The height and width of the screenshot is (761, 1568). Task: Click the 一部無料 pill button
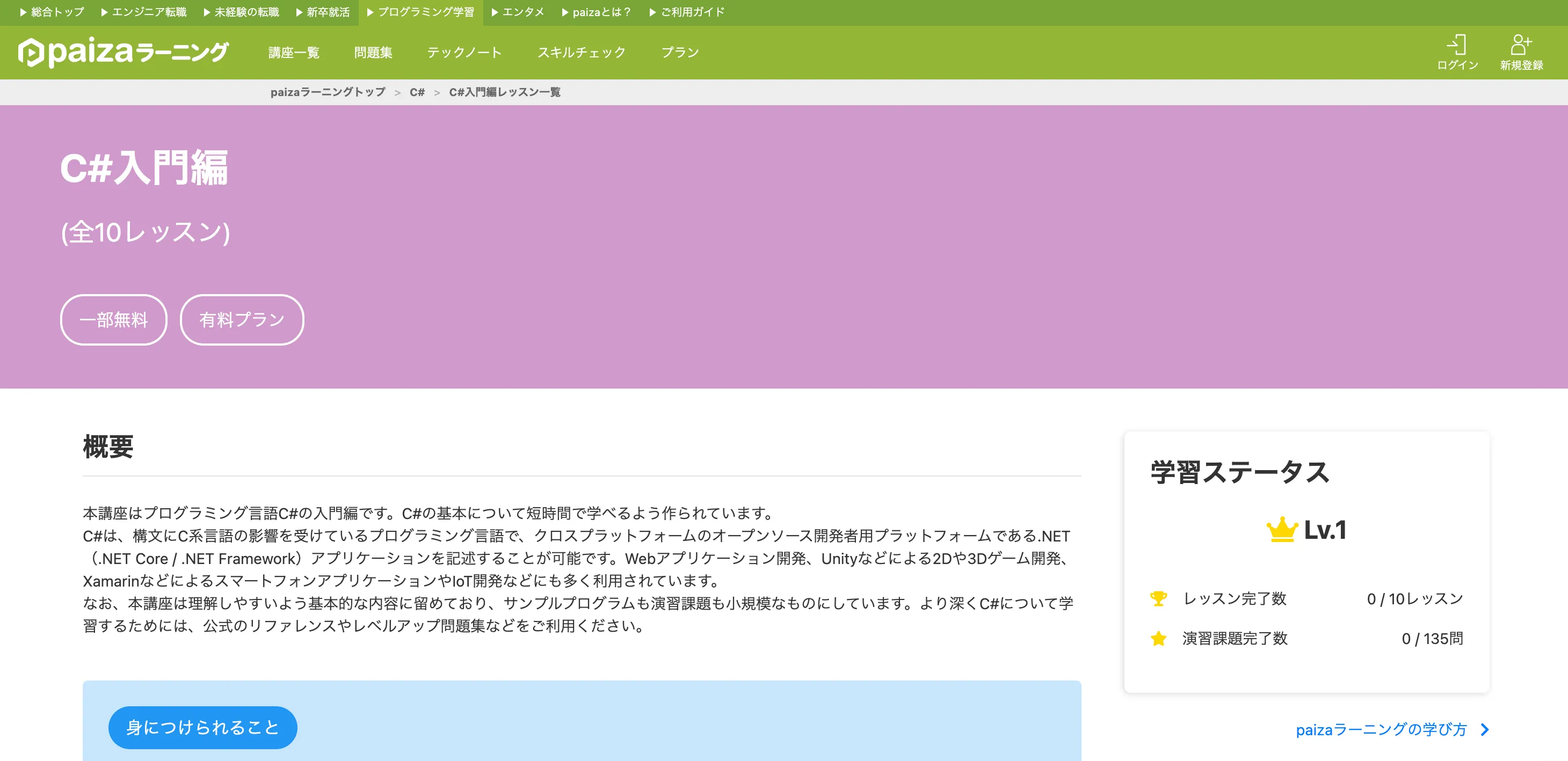pyautogui.click(x=114, y=320)
